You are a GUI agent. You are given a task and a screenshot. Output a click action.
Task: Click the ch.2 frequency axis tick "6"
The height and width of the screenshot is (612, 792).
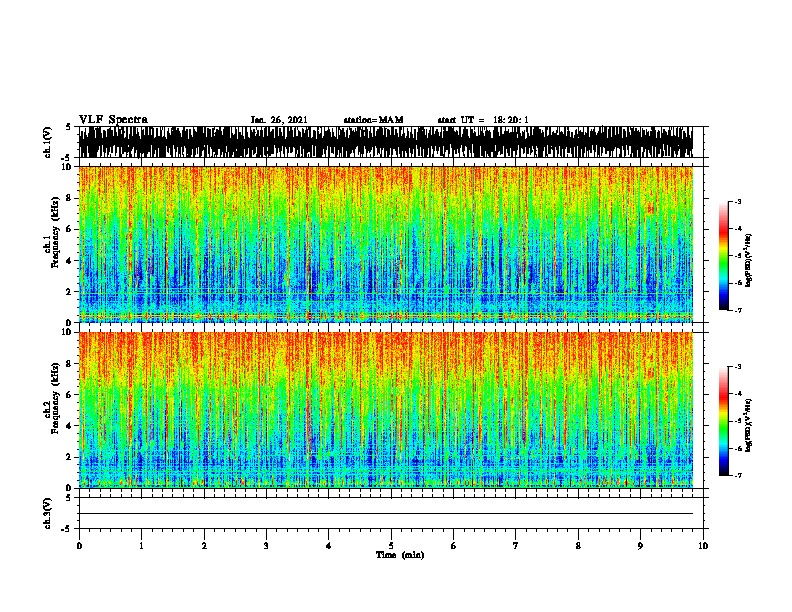tap(69, 395)
